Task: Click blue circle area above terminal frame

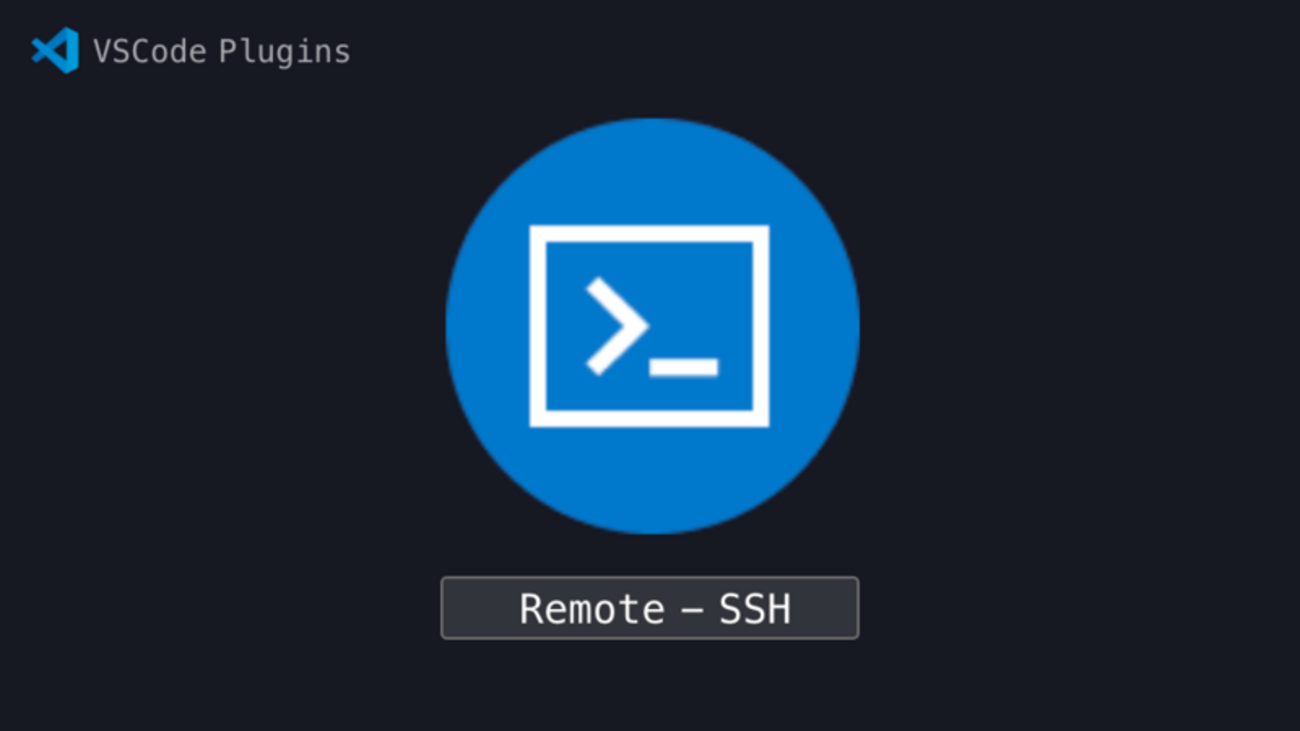Action: pos(652,172)
